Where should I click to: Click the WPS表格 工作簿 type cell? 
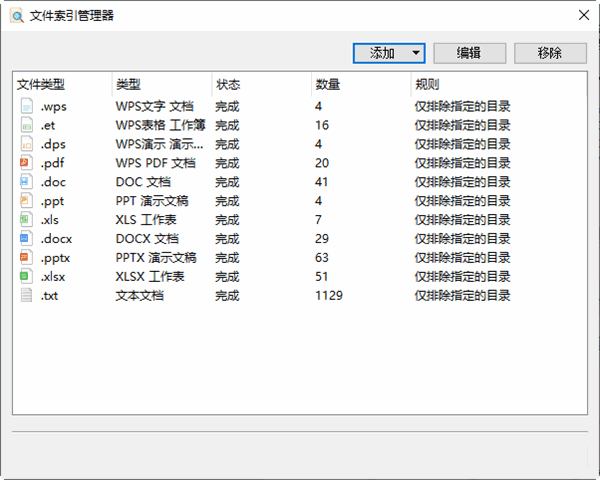click(160, 125)
